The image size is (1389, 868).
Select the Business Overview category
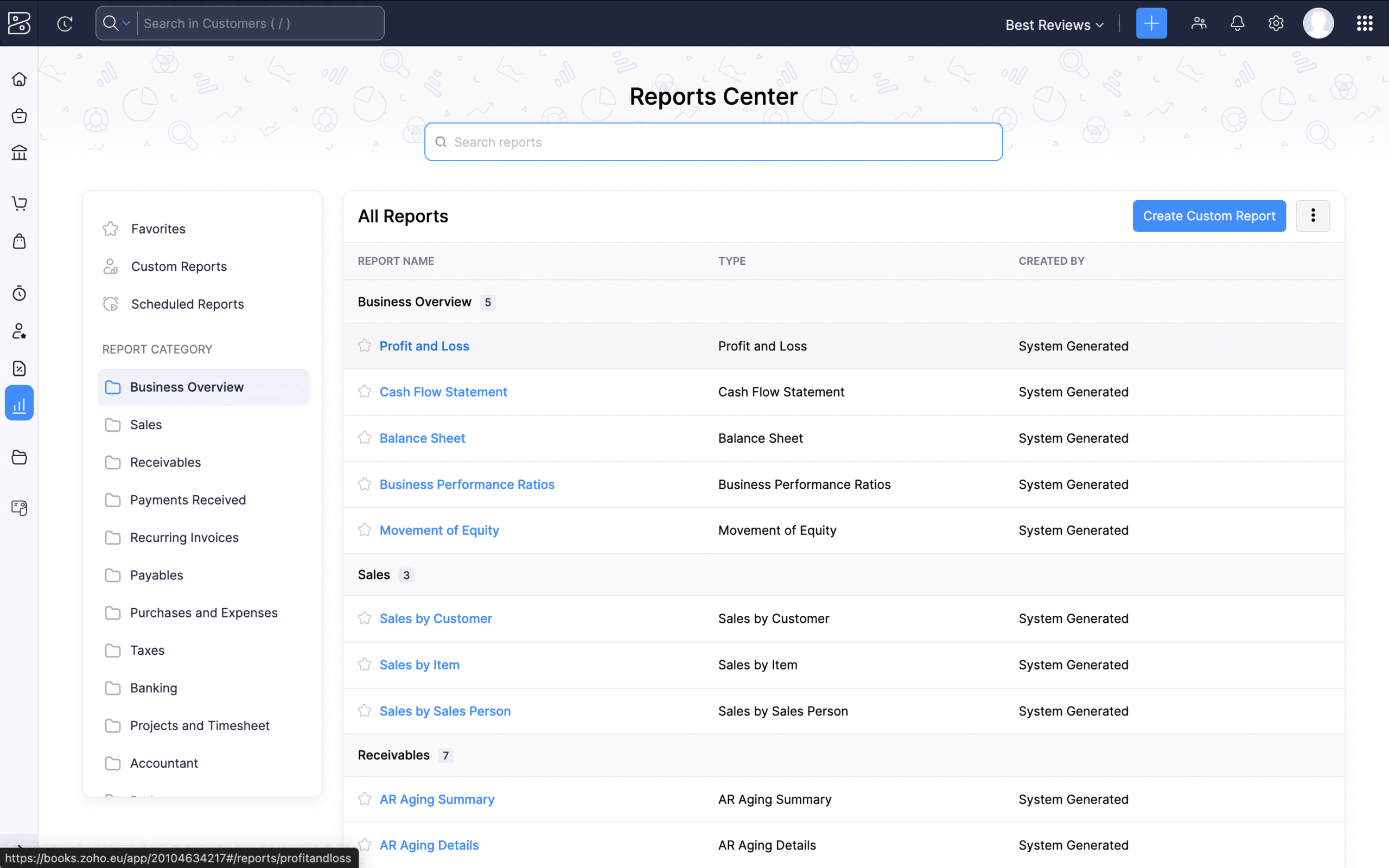click(187, 386)
